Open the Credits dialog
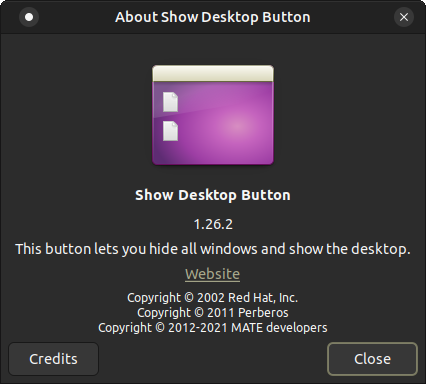Image resolution: width=426 pixels, height=384 pixels. [x=53, y=359]
